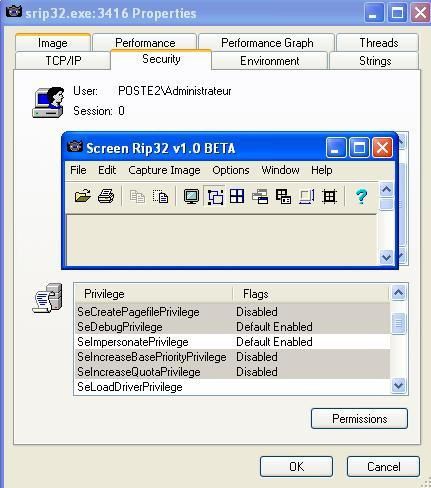
Task: Click the paste icon in toolbar
Action: tap(160, 196)
